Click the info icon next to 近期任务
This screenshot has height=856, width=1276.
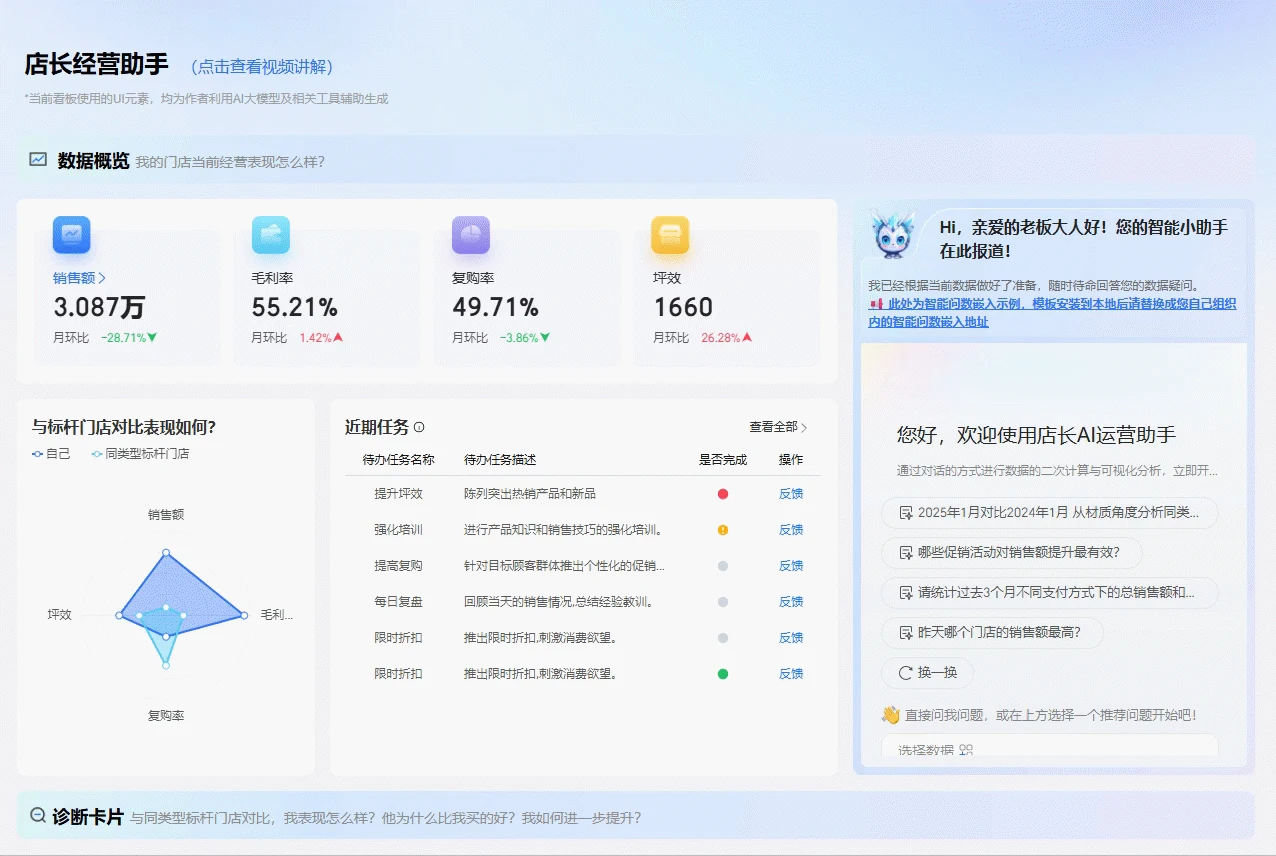pyautogui.click(x=419, y=427)
